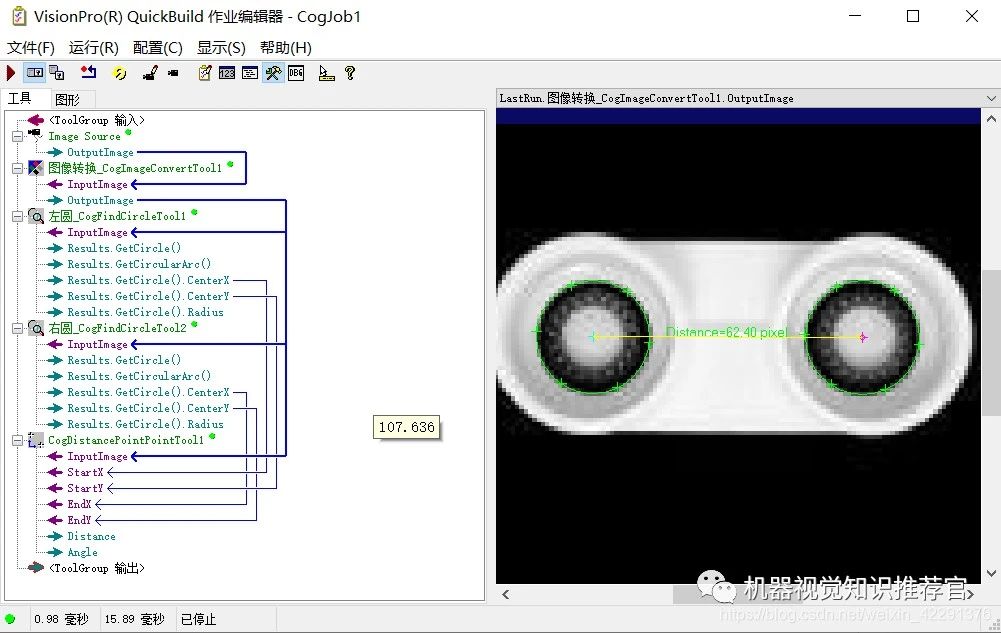Click the 123 results toolbar icon
The width and height of the screenshot is (1001, 633).
click(227, 73)
